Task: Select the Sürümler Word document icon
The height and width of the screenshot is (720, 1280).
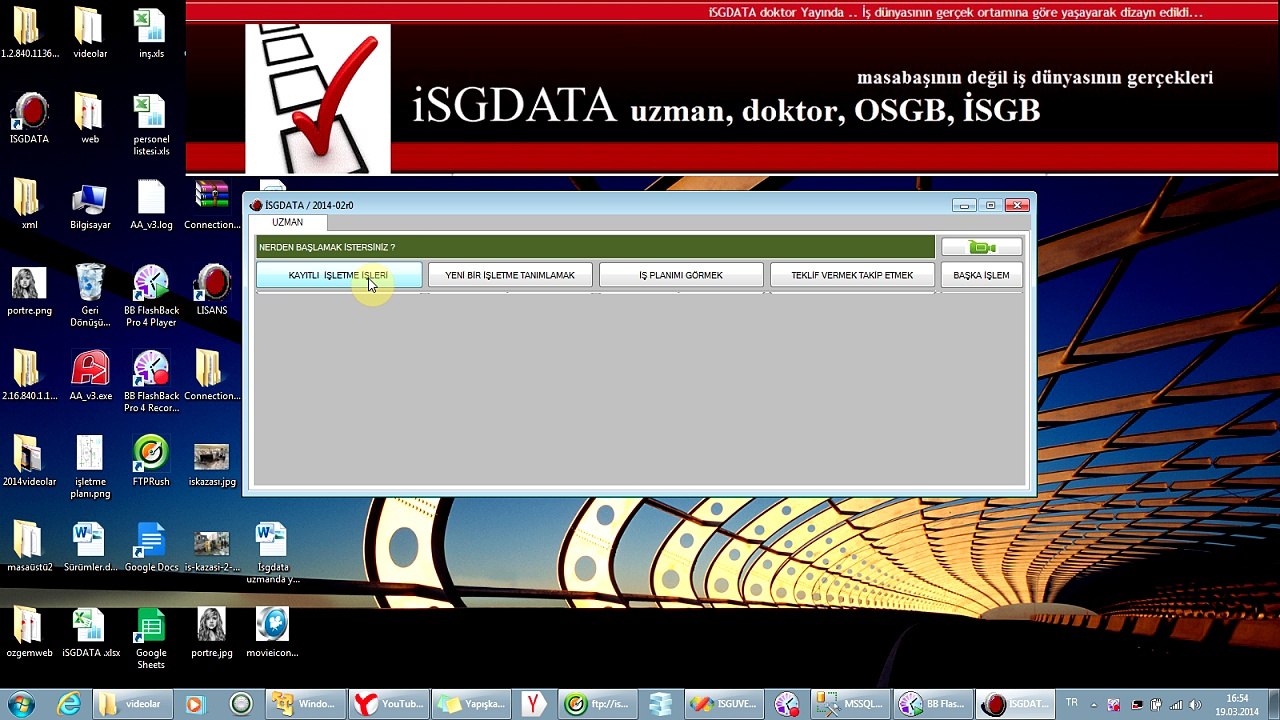Action: click(x=90, y=547)
